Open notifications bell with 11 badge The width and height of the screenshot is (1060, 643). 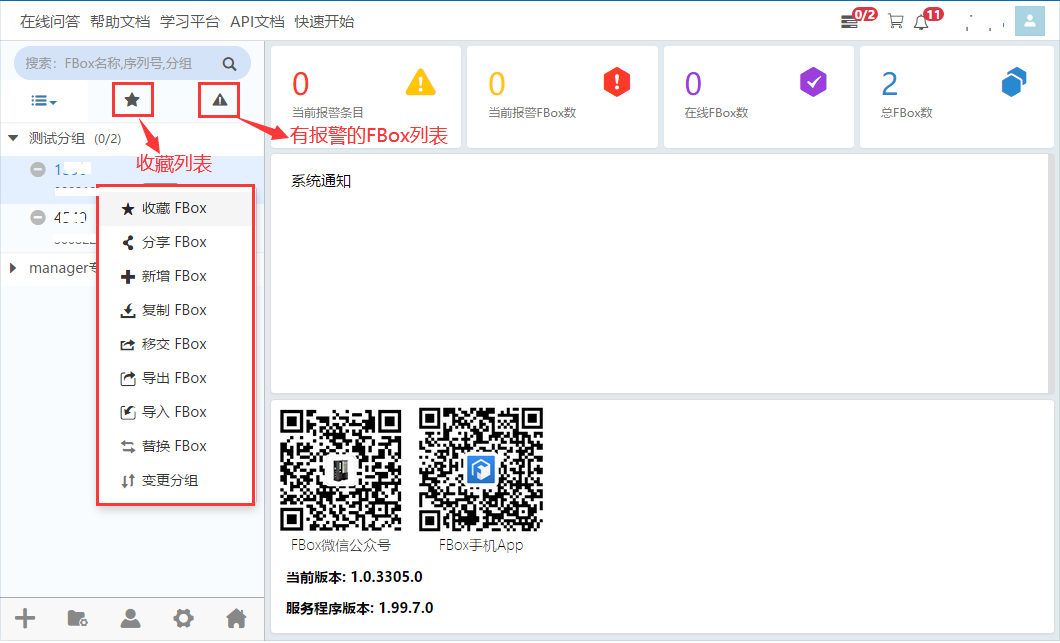tap(921, 21)
